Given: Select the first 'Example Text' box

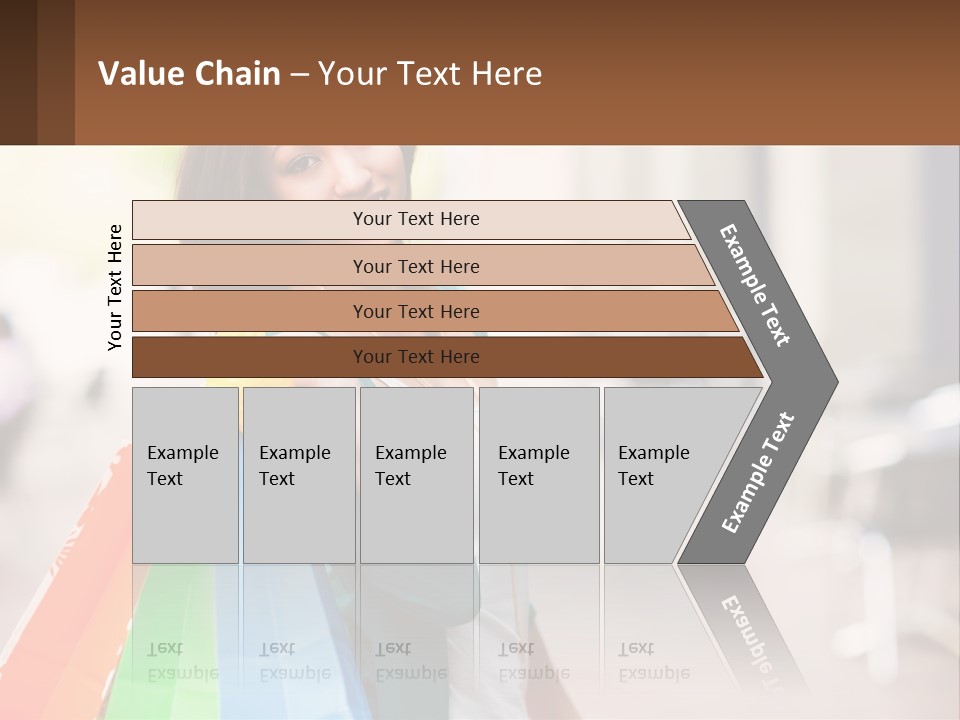Looking at the screenshot, I should pos(185,475).
